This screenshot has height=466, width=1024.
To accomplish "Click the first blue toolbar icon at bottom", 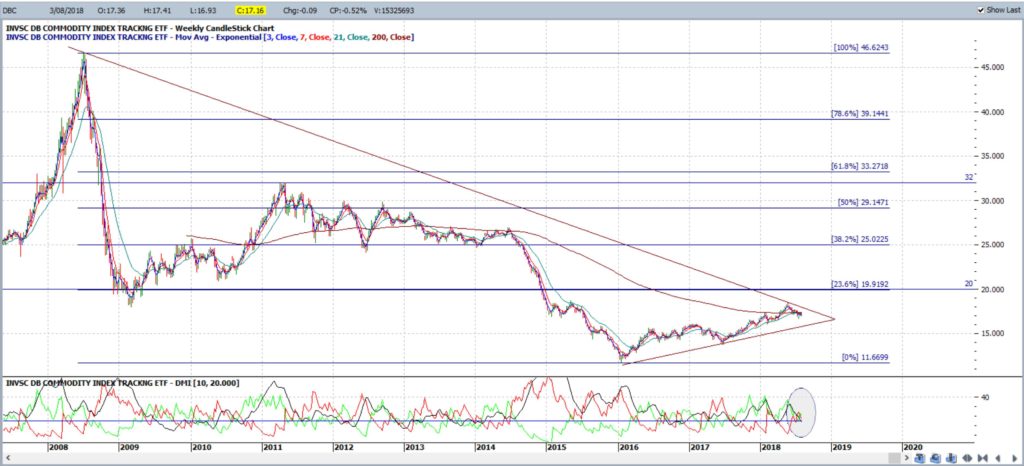I will pos(920,458).
